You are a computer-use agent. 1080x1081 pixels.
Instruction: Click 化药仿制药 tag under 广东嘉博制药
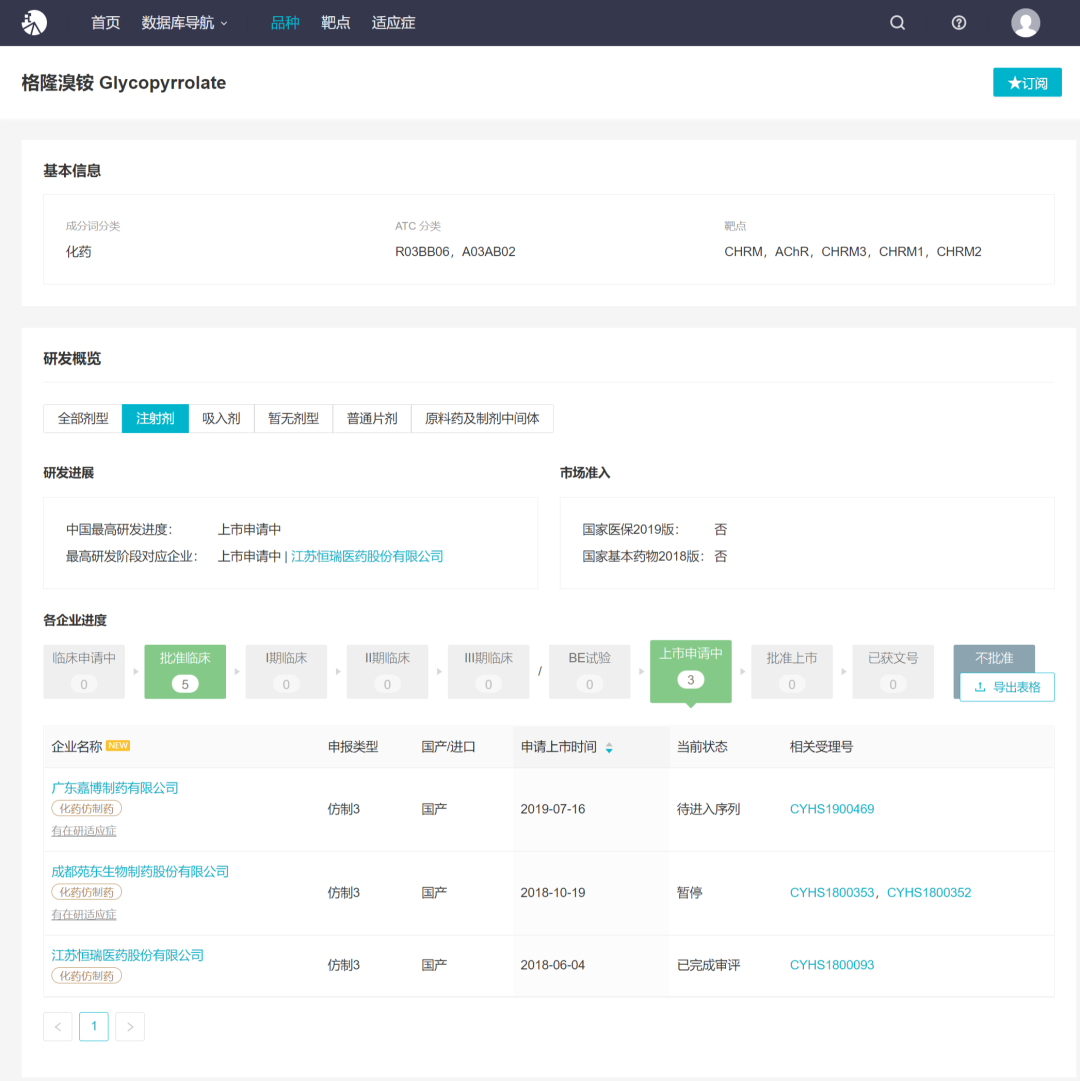(x=87, y=809)
